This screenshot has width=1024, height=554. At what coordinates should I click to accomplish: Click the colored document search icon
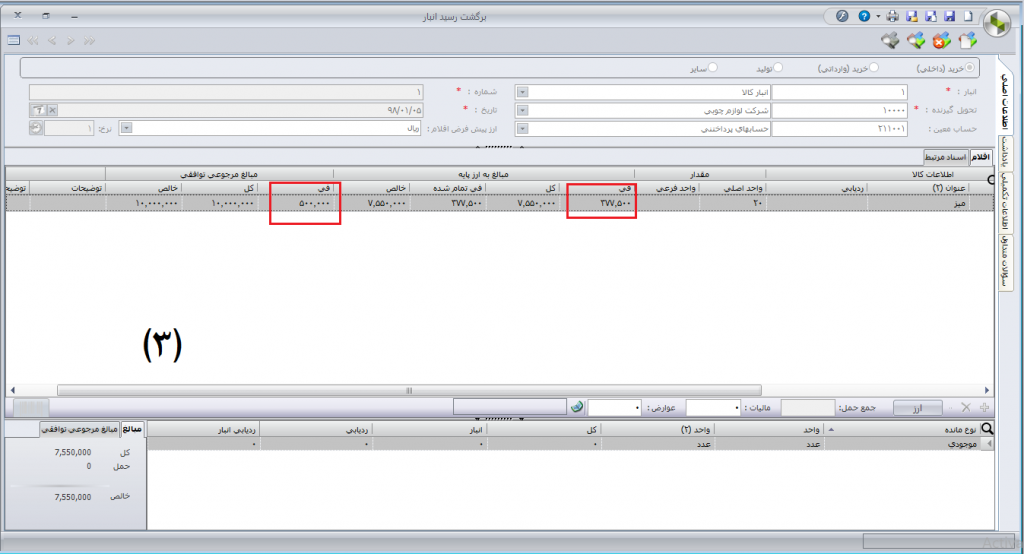916,41
